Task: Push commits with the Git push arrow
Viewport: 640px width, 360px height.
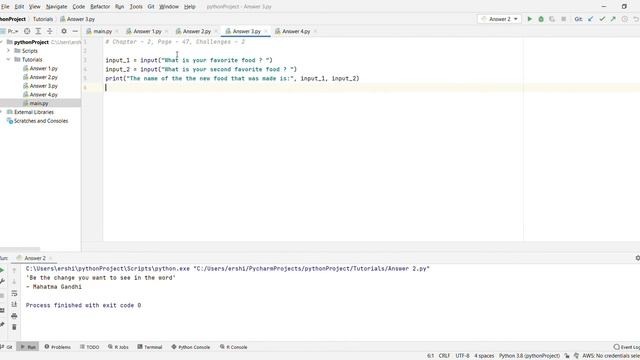Action: pyautogui.click(x=613, y=19)
